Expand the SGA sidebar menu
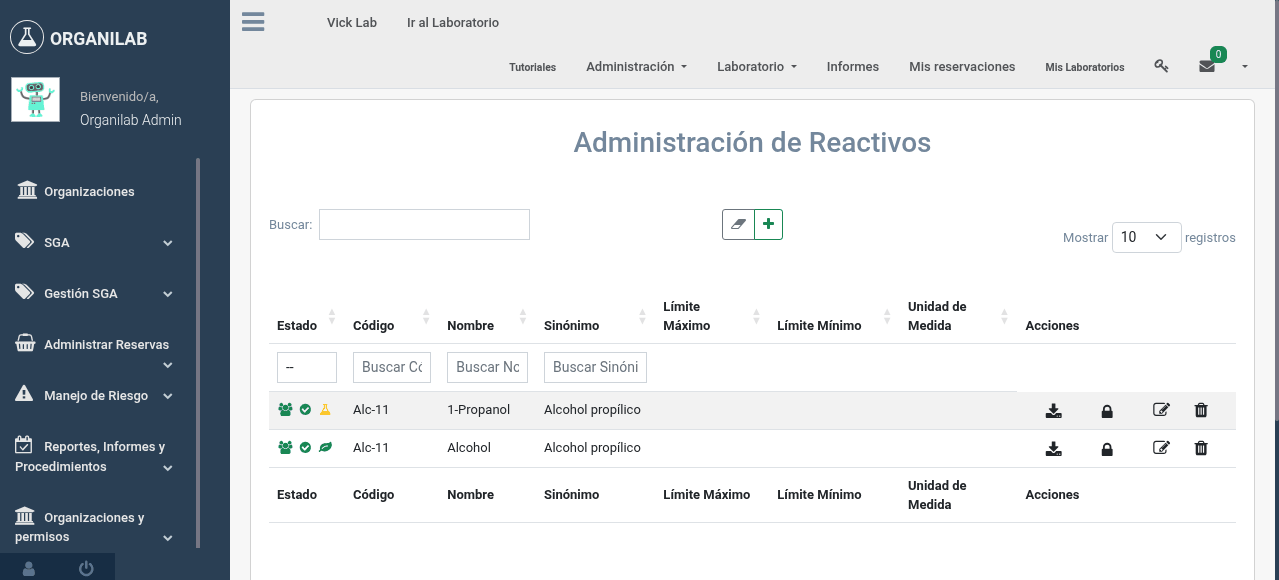 tap(95, 242)
